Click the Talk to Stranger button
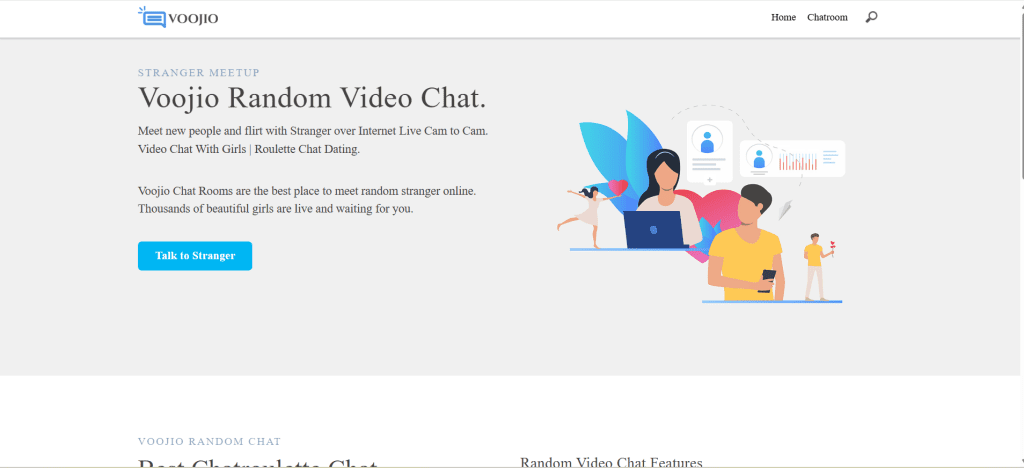Screen dimensions: 1024x468 coord(195,256)
